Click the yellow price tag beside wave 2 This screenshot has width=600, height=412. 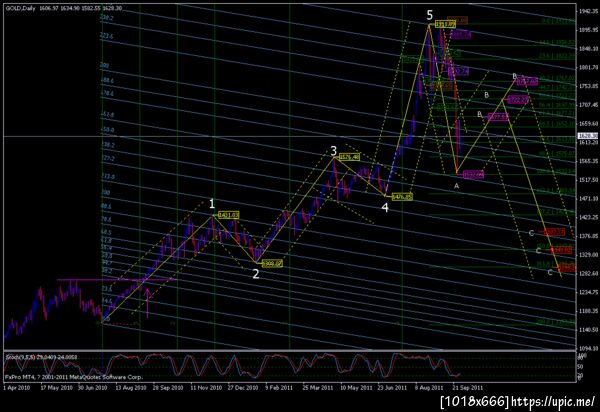tap(272, 263)
